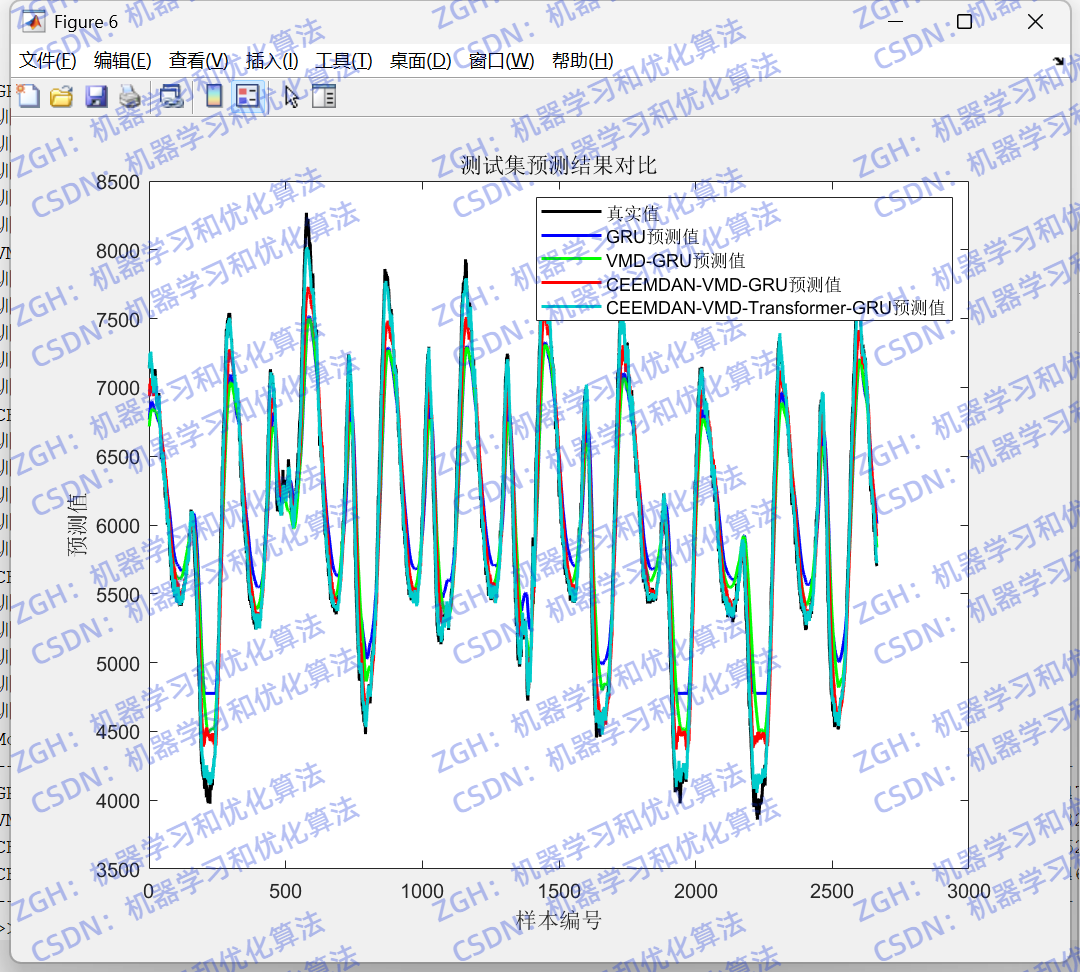Click the legend entry CEEMDAN-VMD-GRU预测值

723,285
